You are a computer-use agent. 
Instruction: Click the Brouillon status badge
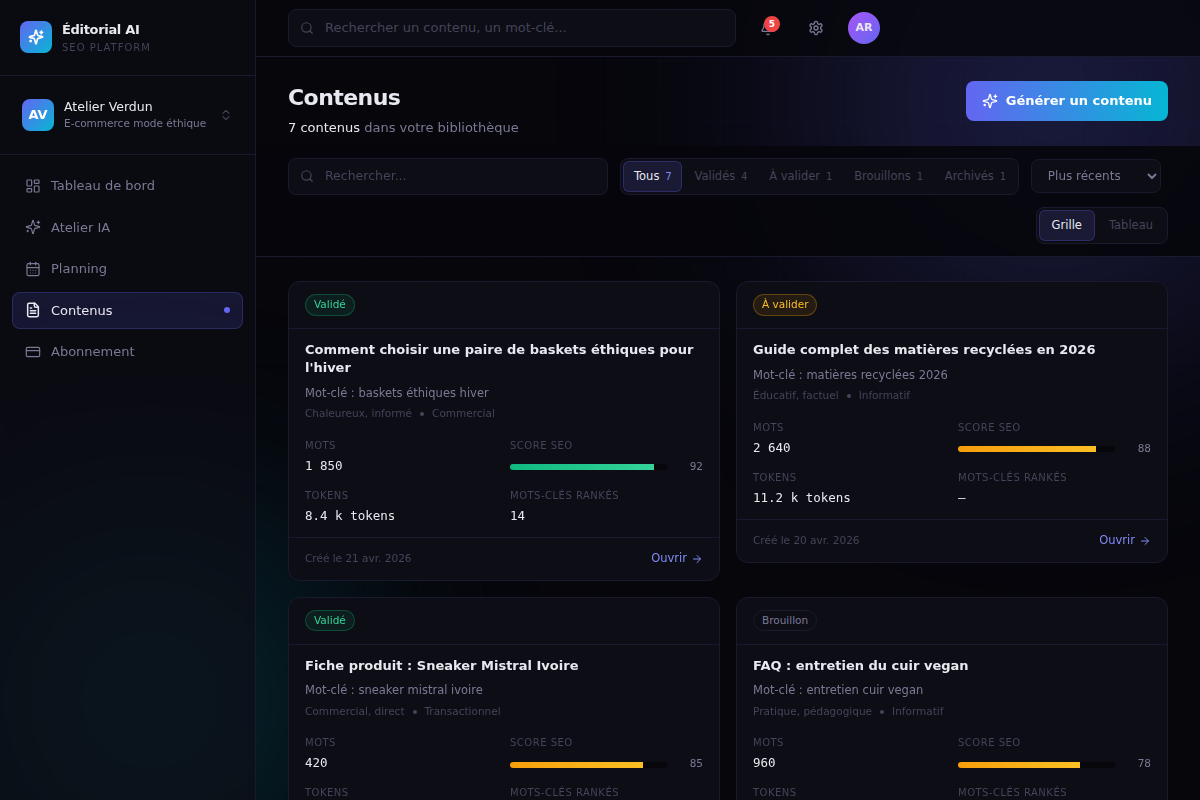[785, 621]
